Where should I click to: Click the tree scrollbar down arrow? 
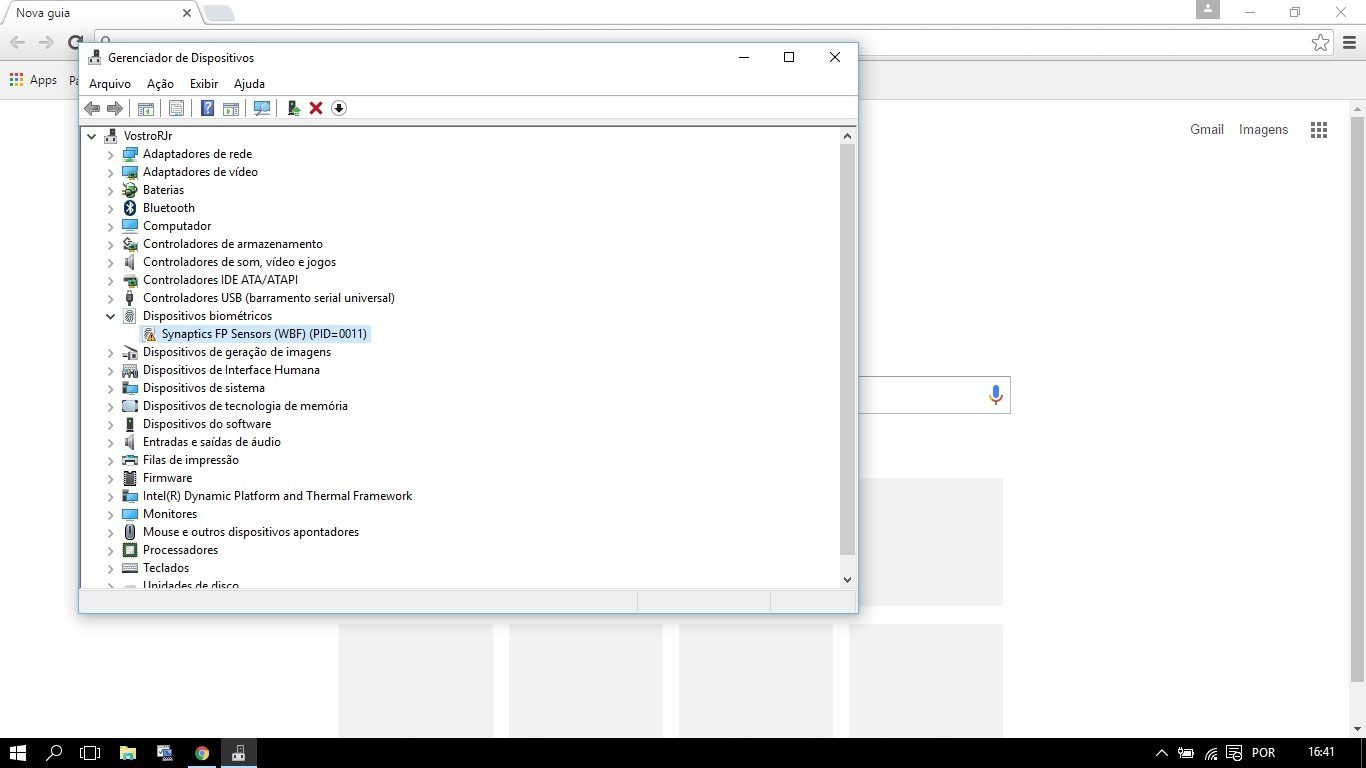click(x=847, y=579)
